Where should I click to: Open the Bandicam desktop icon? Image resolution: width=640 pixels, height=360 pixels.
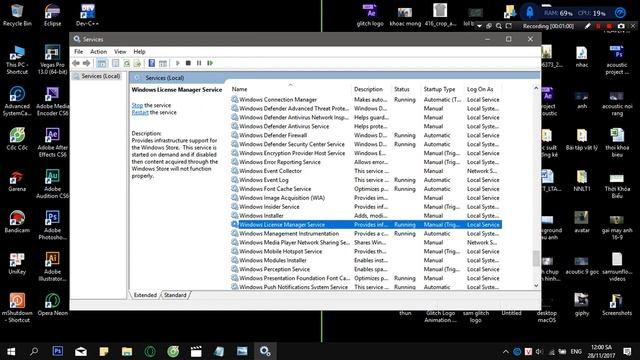(17, 222)
